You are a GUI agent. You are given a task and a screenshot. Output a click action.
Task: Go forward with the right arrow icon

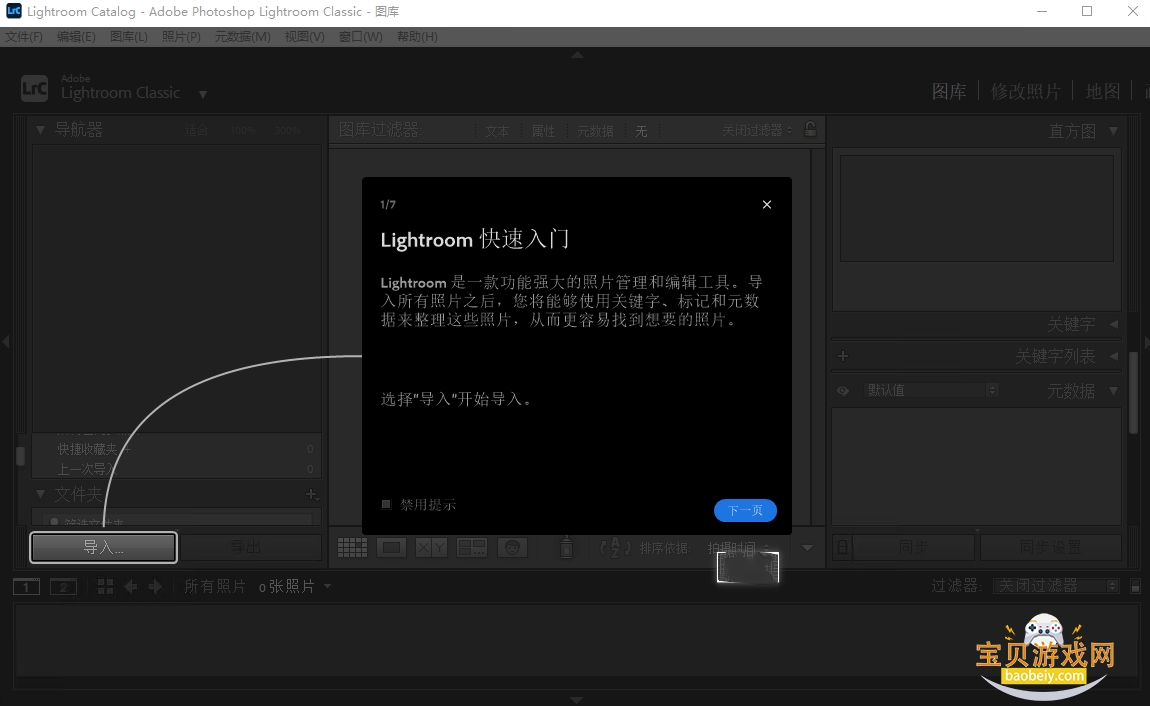[x=155, y=587]
